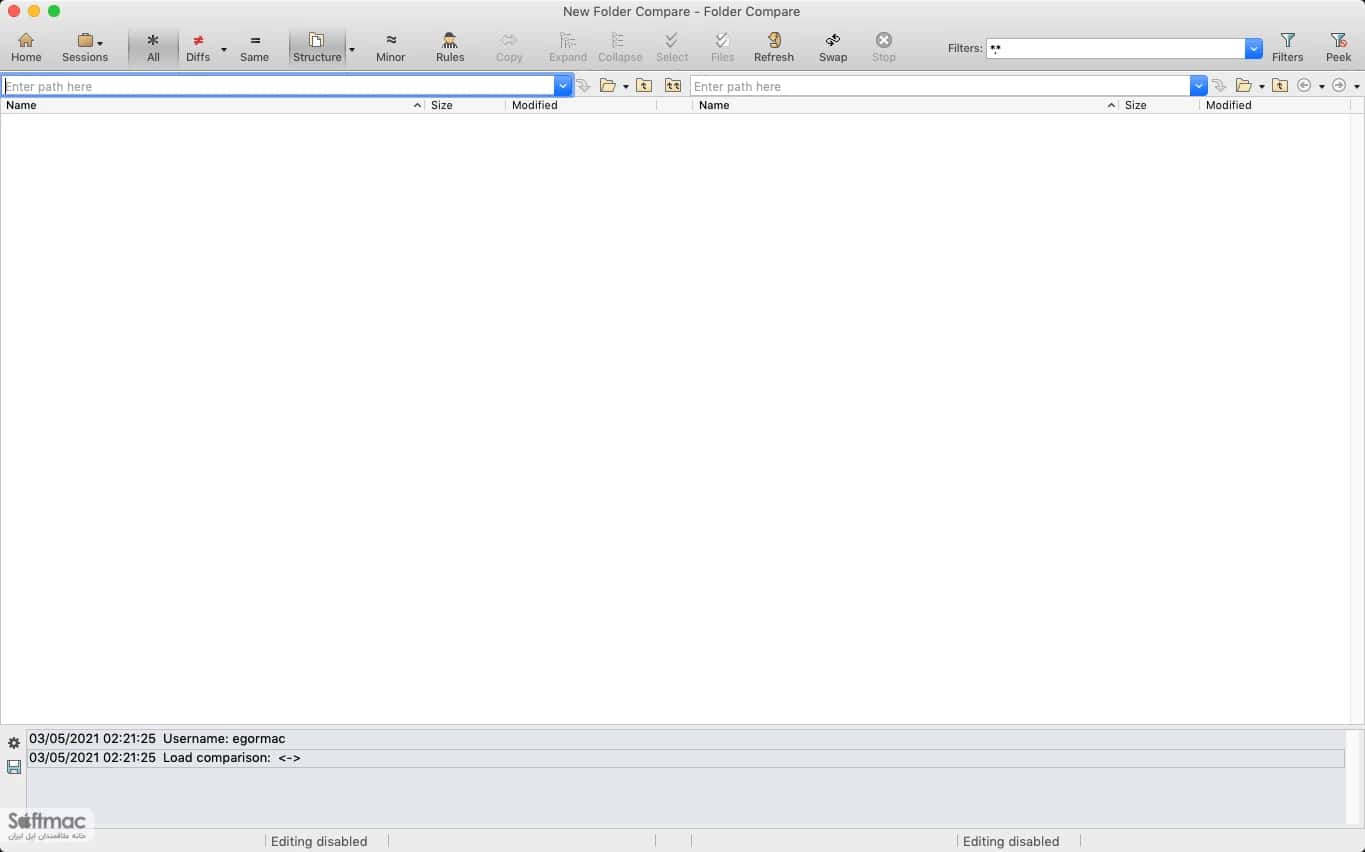
Task: Click into the Filters text field
Action: tap(1115, 48)
